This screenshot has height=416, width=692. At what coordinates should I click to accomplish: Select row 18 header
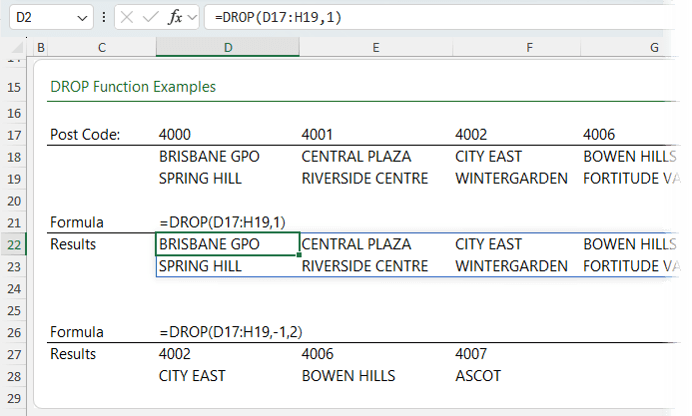pos(14,157)
